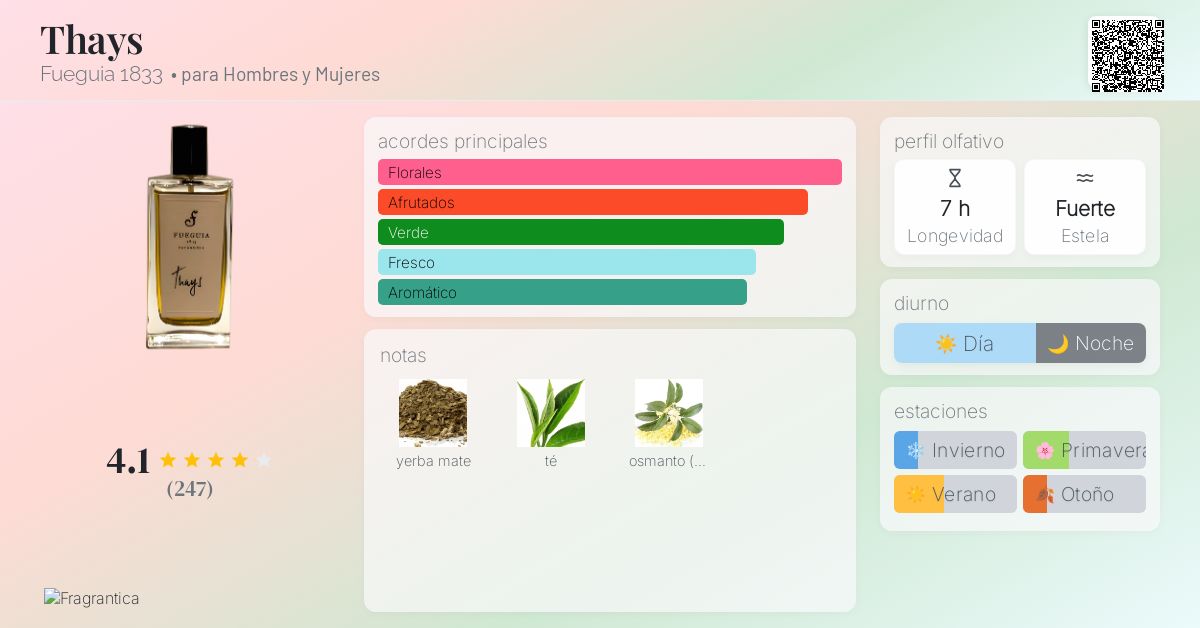Image resolution: width=1200 pixels, height=628 pixels.
Task: Open the osmanto note image
Action: point(668,413)
